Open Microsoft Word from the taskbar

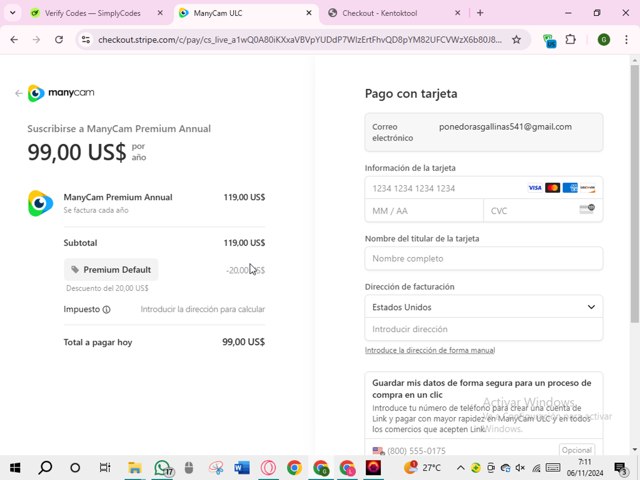(242, 467)
